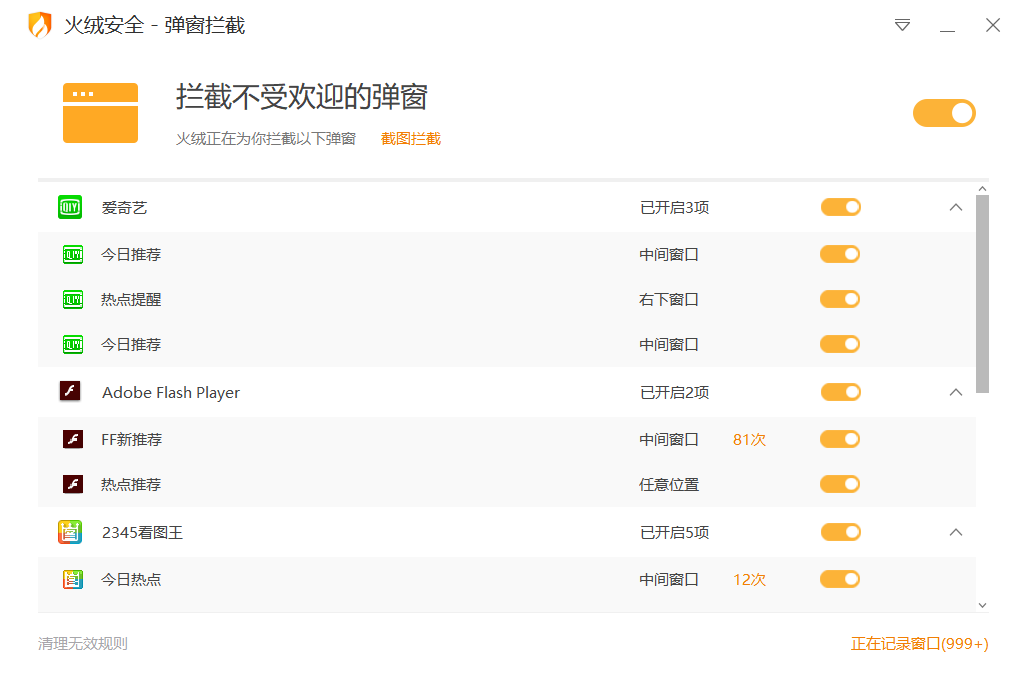Screen dimensions: 1027x675
Task: Collapse the Adobe Flash Player group
Action: click(x=956, y=392)
